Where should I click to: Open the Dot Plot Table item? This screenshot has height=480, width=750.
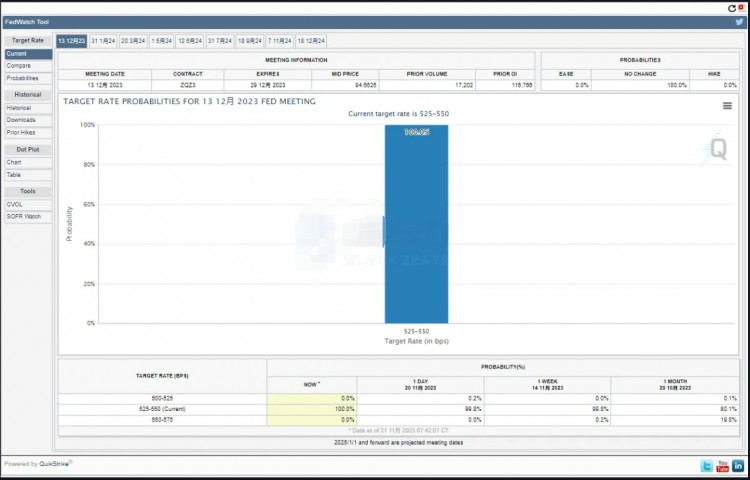(x=28, y=175)
